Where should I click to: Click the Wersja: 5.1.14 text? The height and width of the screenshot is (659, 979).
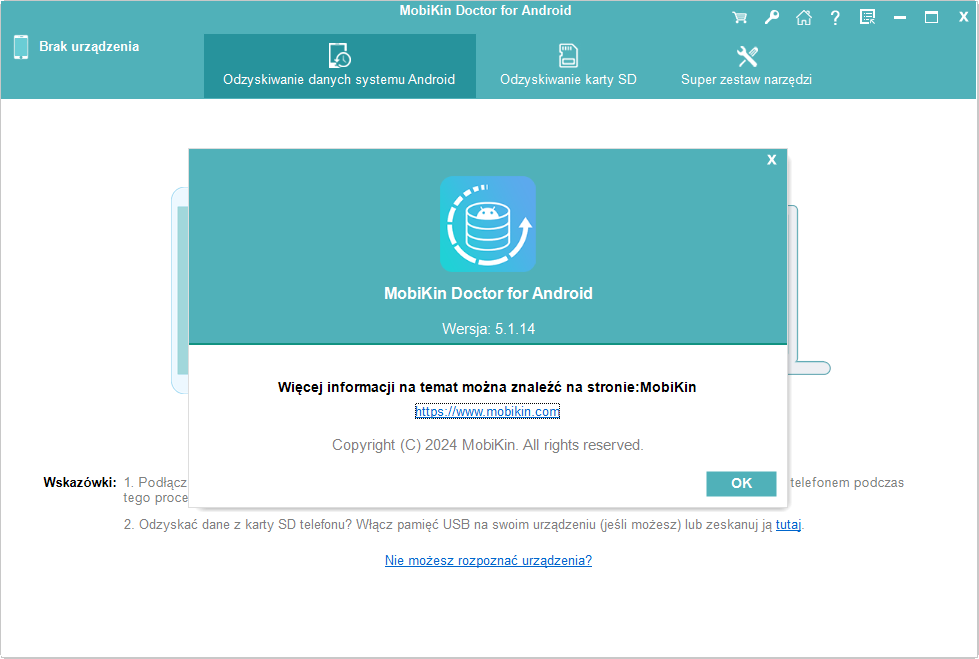point(488,329)
